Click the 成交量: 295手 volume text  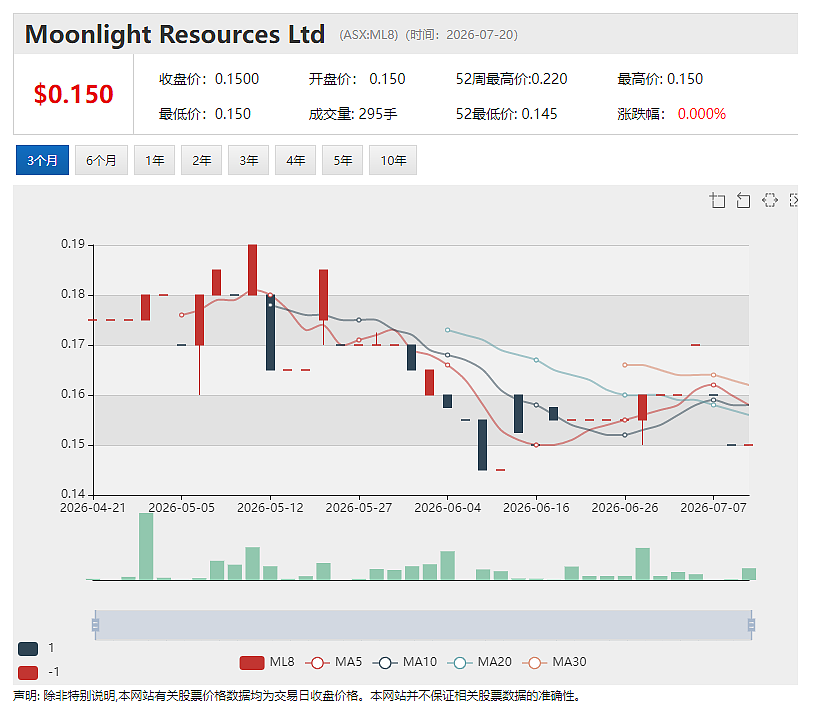click(353, 114)
